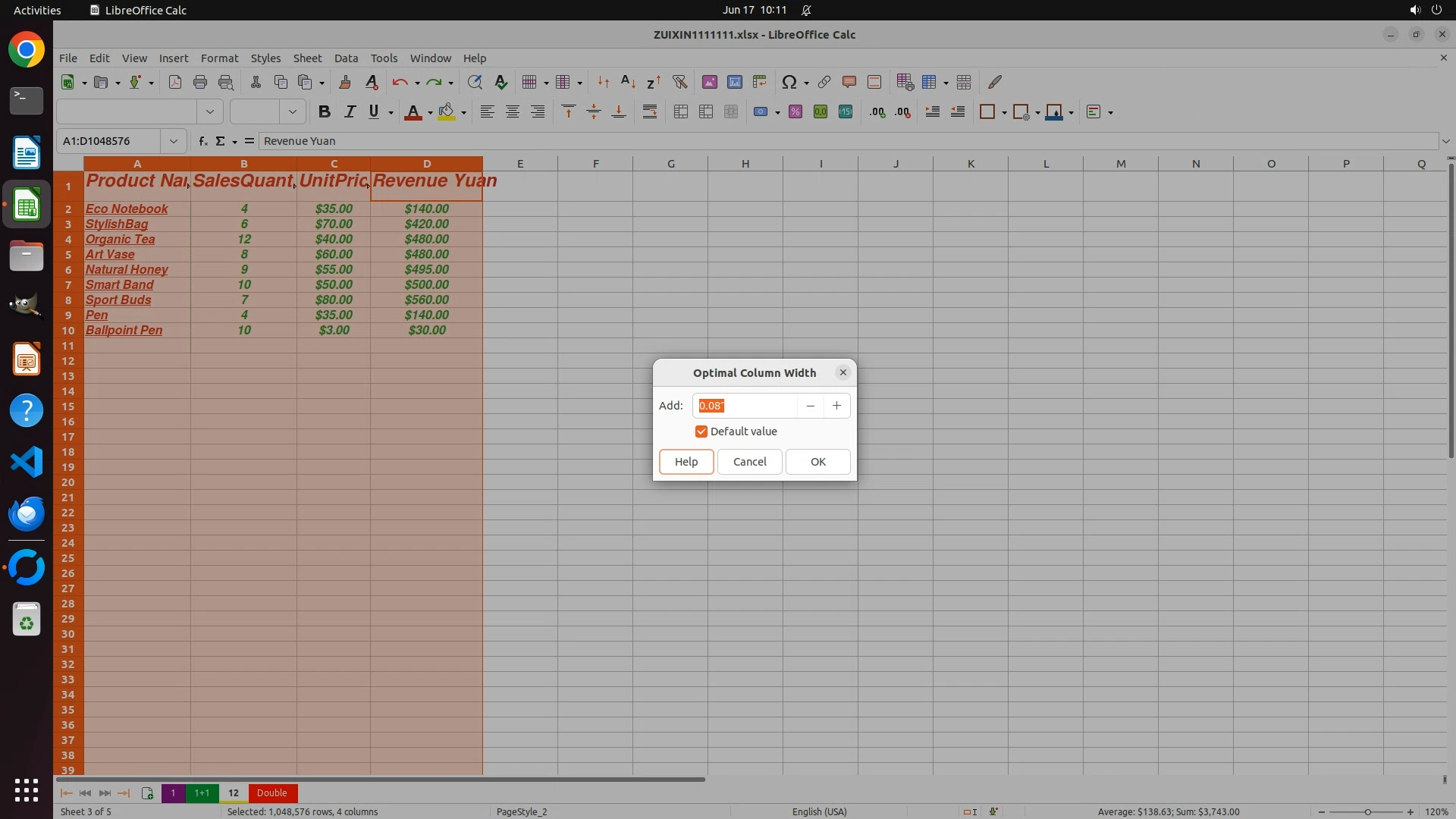The image size is (1456, 819).
Task: Click Cancel in the dialog
Action: [x=749, y=462]
